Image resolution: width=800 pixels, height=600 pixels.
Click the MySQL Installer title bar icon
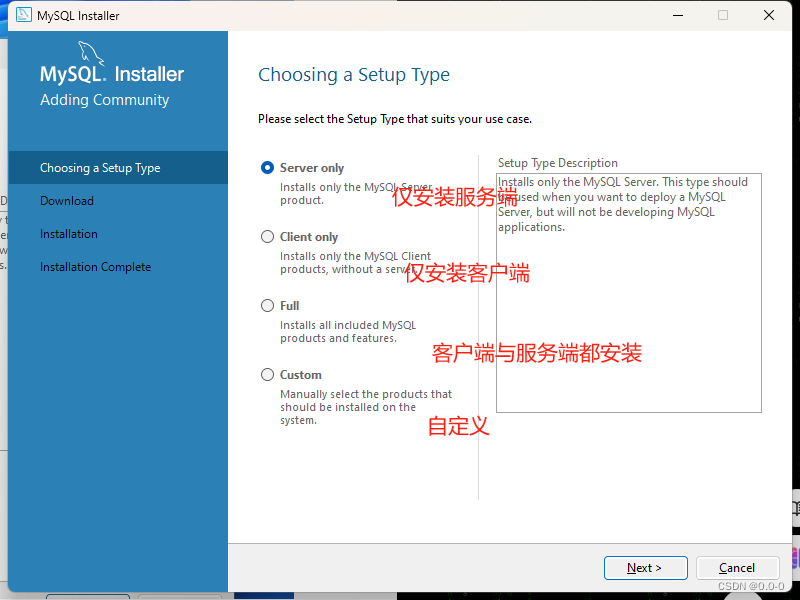click(x=23, y=15)
